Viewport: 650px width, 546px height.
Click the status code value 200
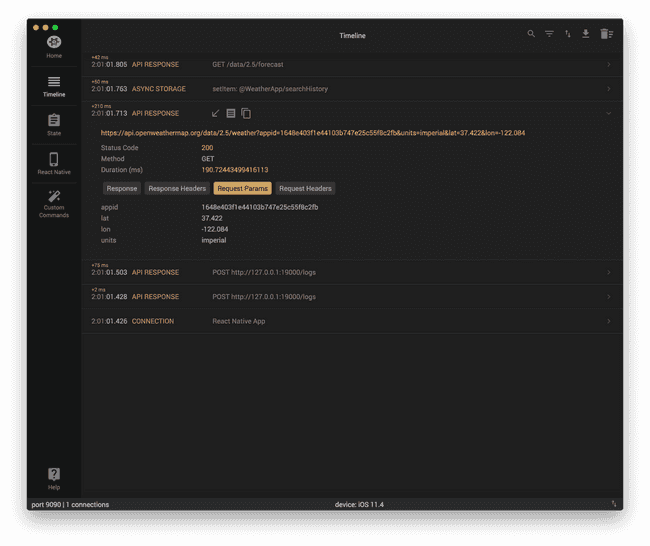(x=207, y=148)
